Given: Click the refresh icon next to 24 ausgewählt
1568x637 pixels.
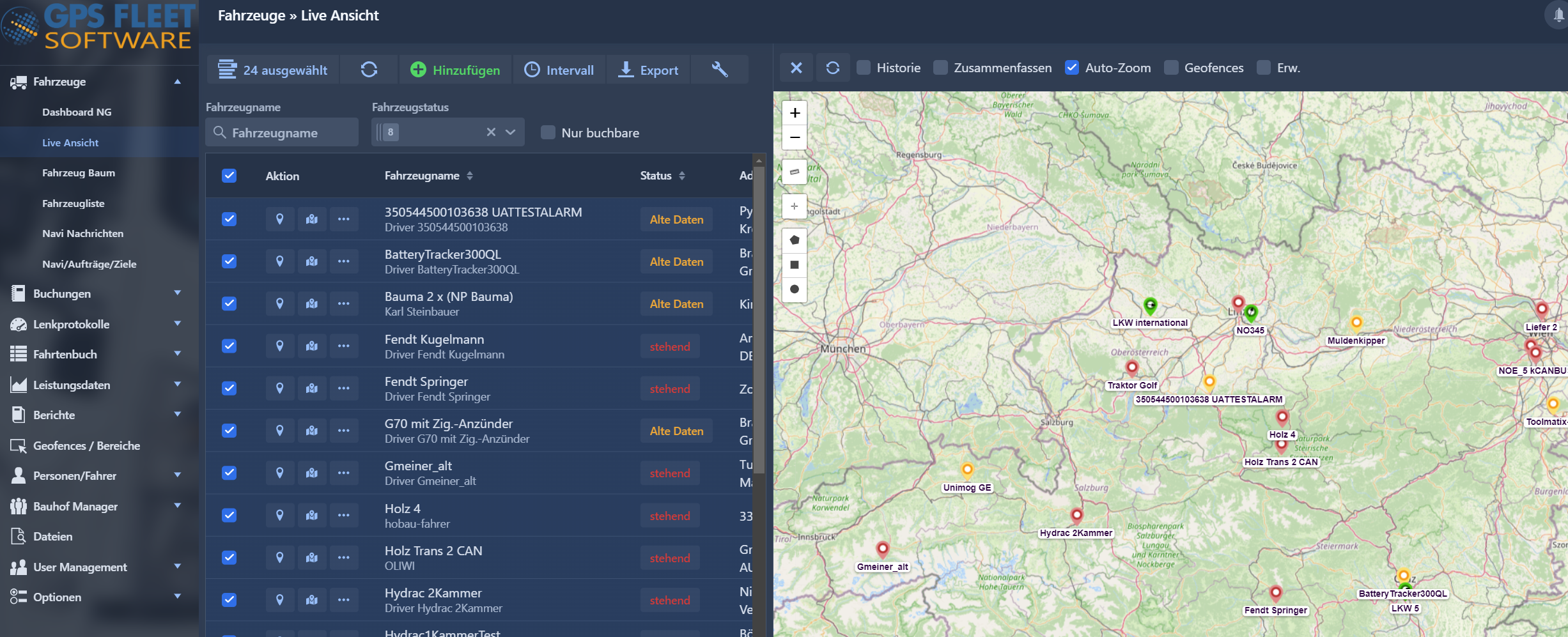Looking at the screenshot, I should 369,70.
